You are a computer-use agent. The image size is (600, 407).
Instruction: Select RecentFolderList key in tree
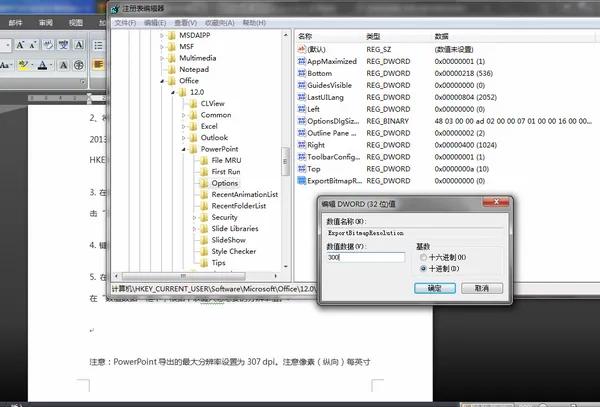click(x=239, y=206)
